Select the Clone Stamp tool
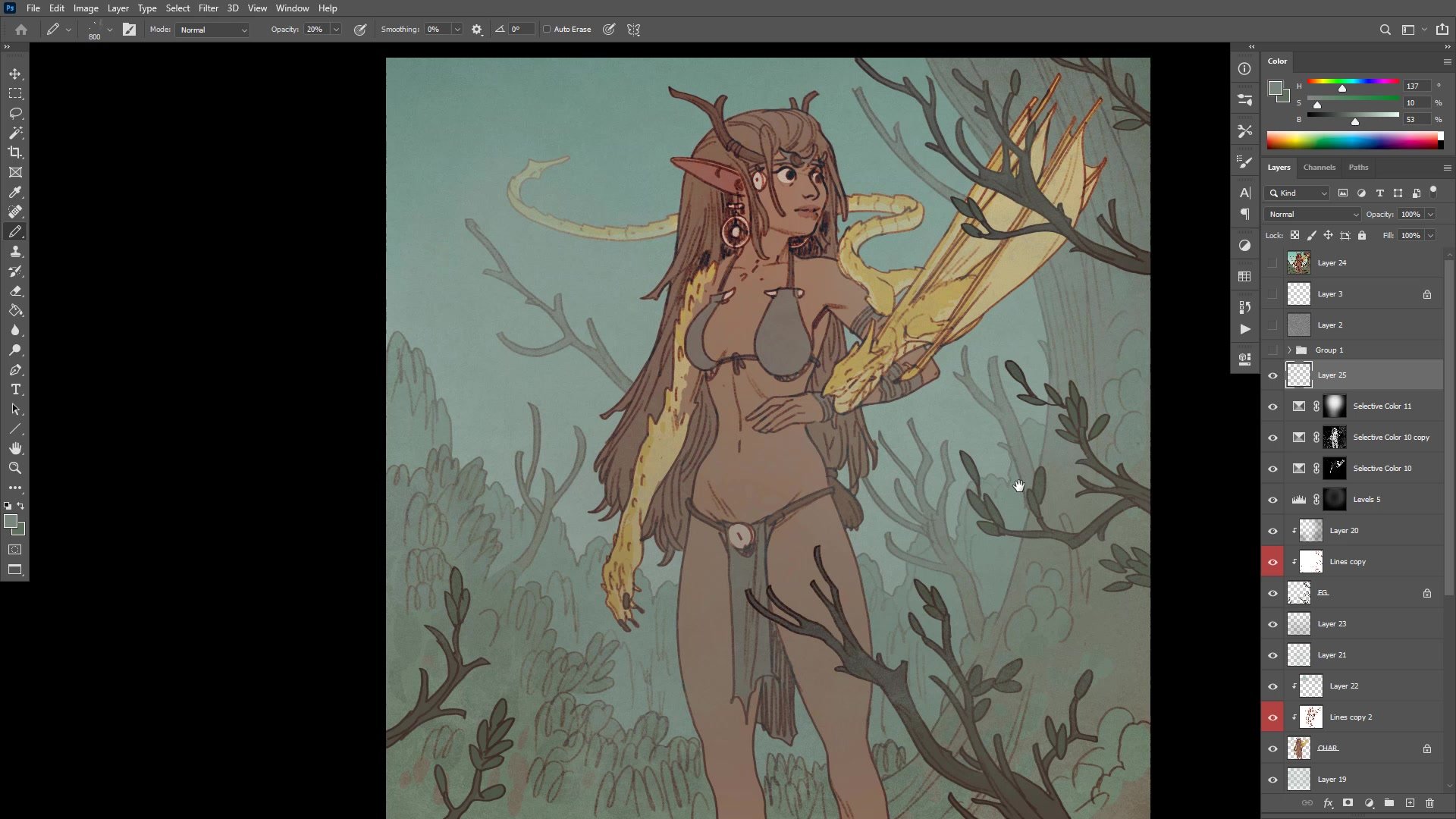Screen dimensions: 1456x819 pos(15,251)
